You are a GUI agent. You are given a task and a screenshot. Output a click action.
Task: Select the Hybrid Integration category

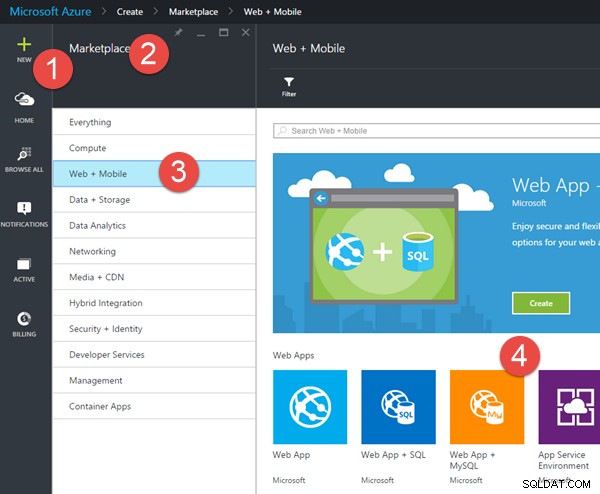[x=154, y=303]
